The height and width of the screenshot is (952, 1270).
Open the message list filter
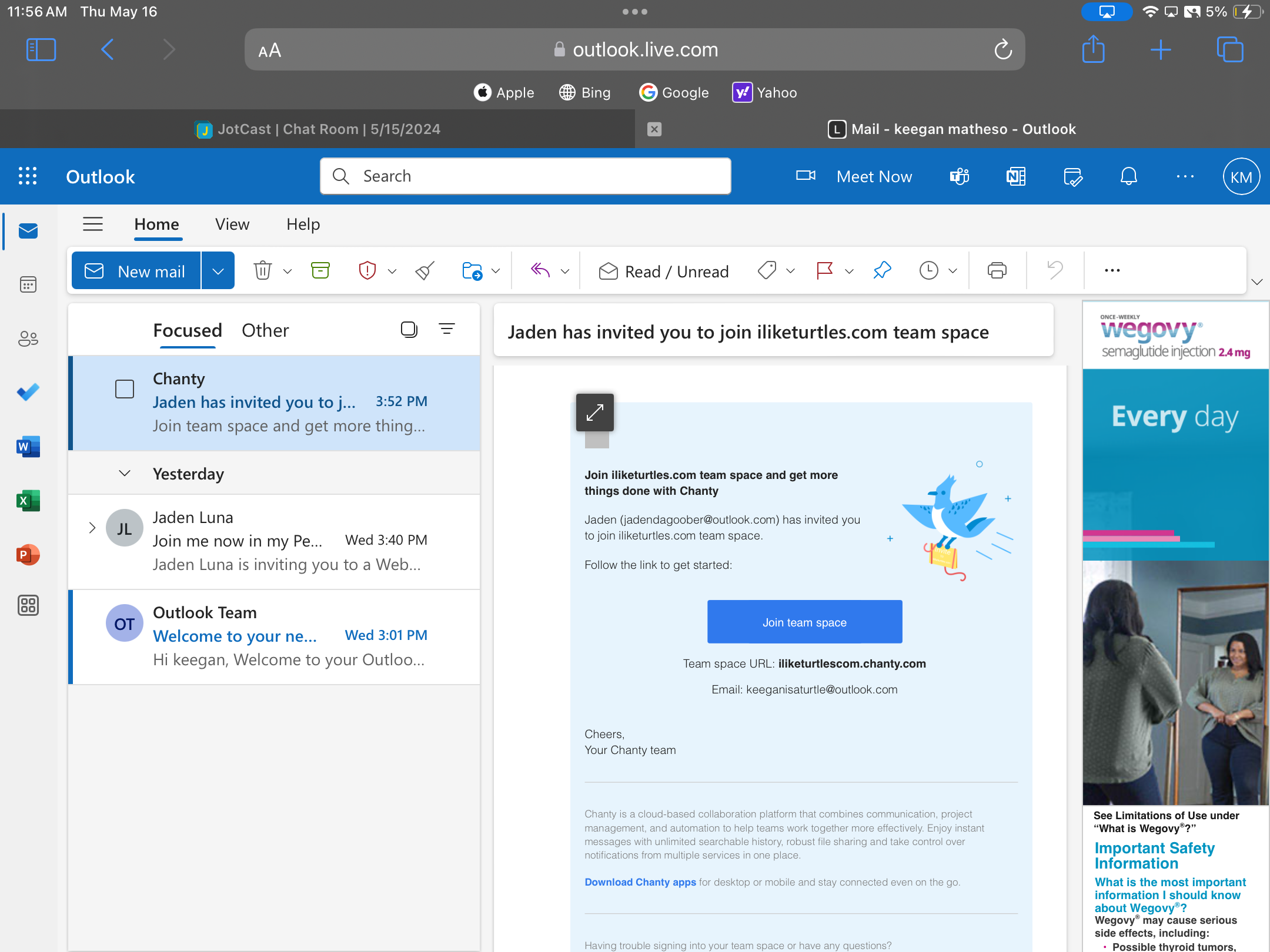point(447,329)
